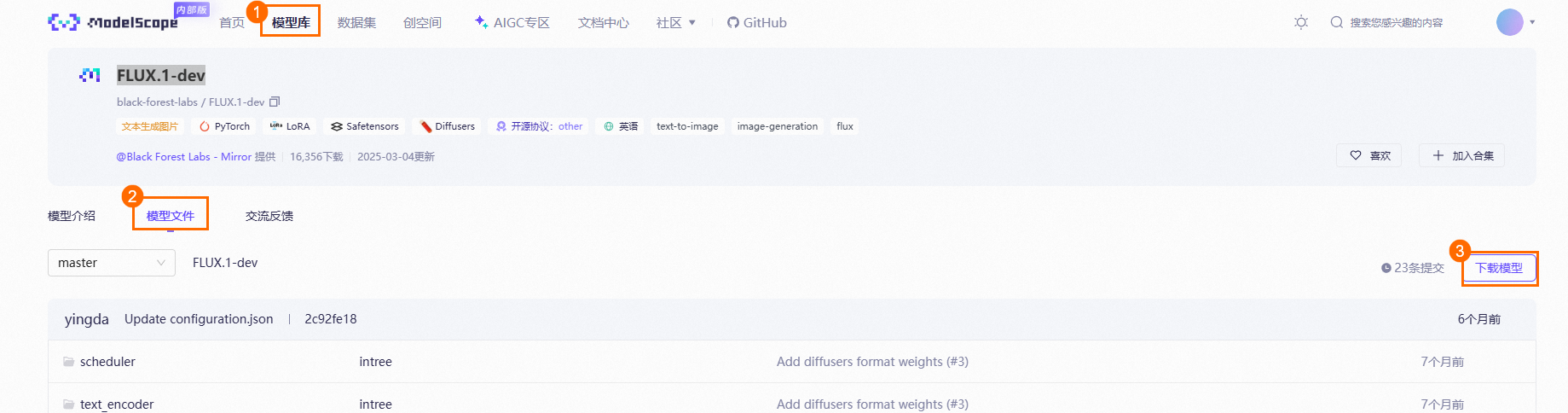
Task: Click the search magnifier icon
Action: [1337, 22]
